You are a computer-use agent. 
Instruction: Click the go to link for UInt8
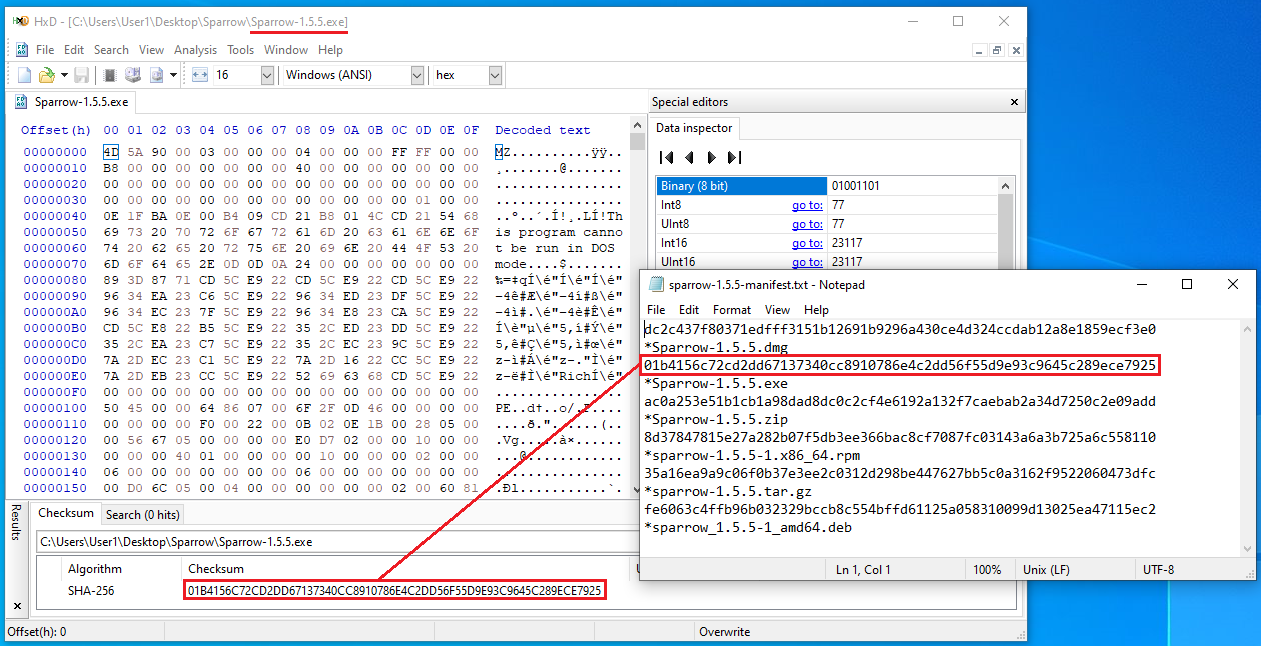pyautogui.click(x=807, y=224)
